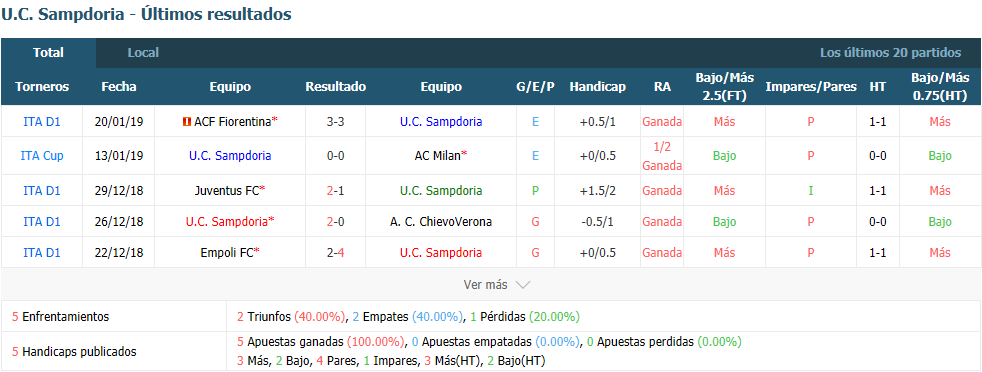Screen dimensions: 982x372
Task: Switch to the Local tab
Action: tap(143, 53)
